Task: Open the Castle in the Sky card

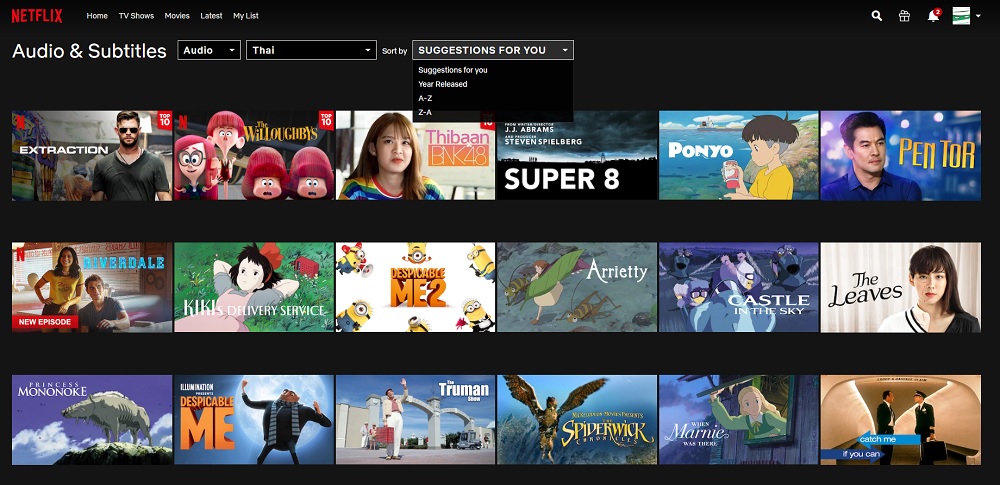Action: pos(739,287)
